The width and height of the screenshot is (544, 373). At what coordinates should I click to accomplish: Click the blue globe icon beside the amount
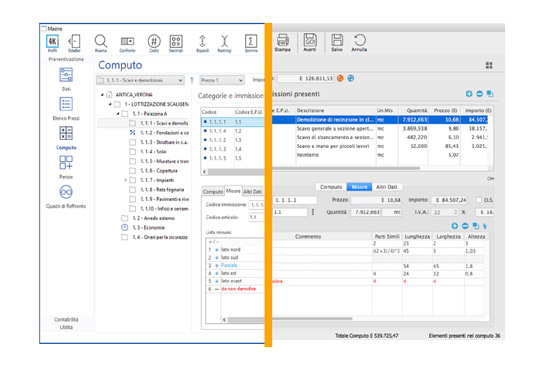(x=351, y=78)
